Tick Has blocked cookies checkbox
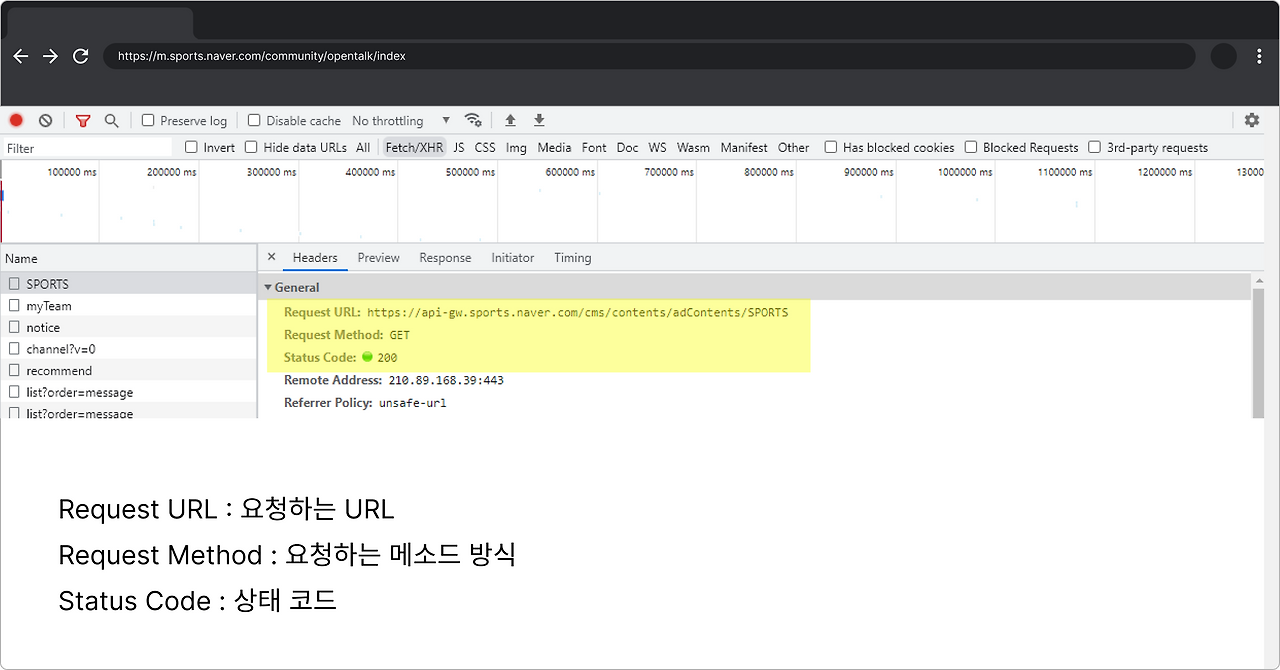Image resolution: width=1280 pixels, height=670 pixels. (x=830, y=147)
